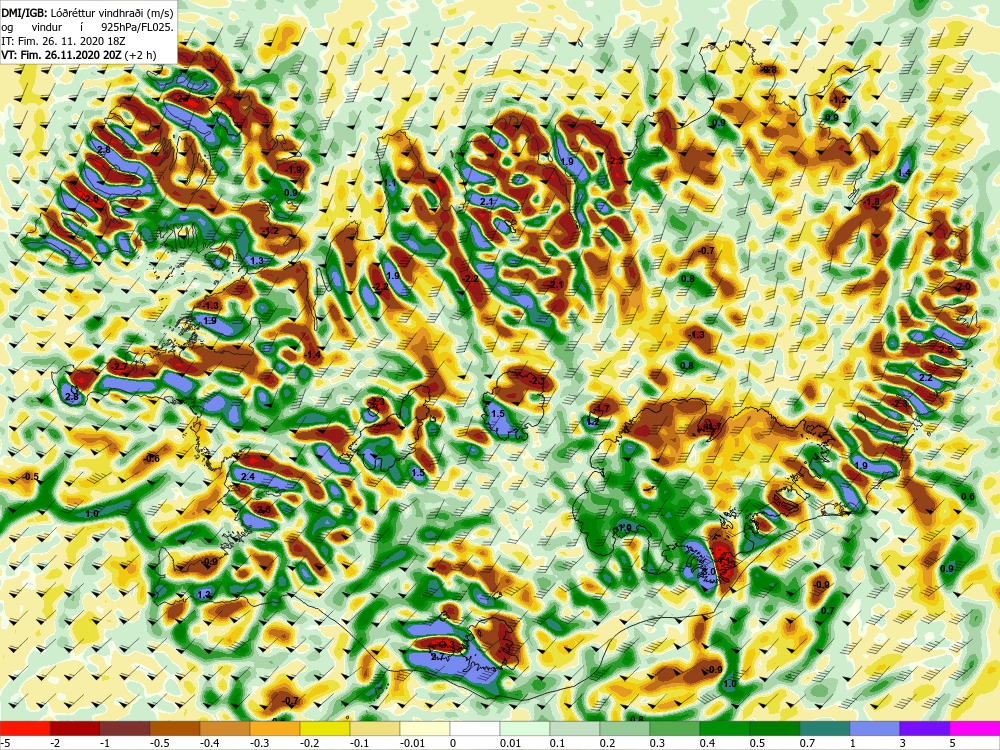Screen dimensions: 1000x750
Task: Click the legend label '0.5' at the bottom
Action: tap(757, 743)
